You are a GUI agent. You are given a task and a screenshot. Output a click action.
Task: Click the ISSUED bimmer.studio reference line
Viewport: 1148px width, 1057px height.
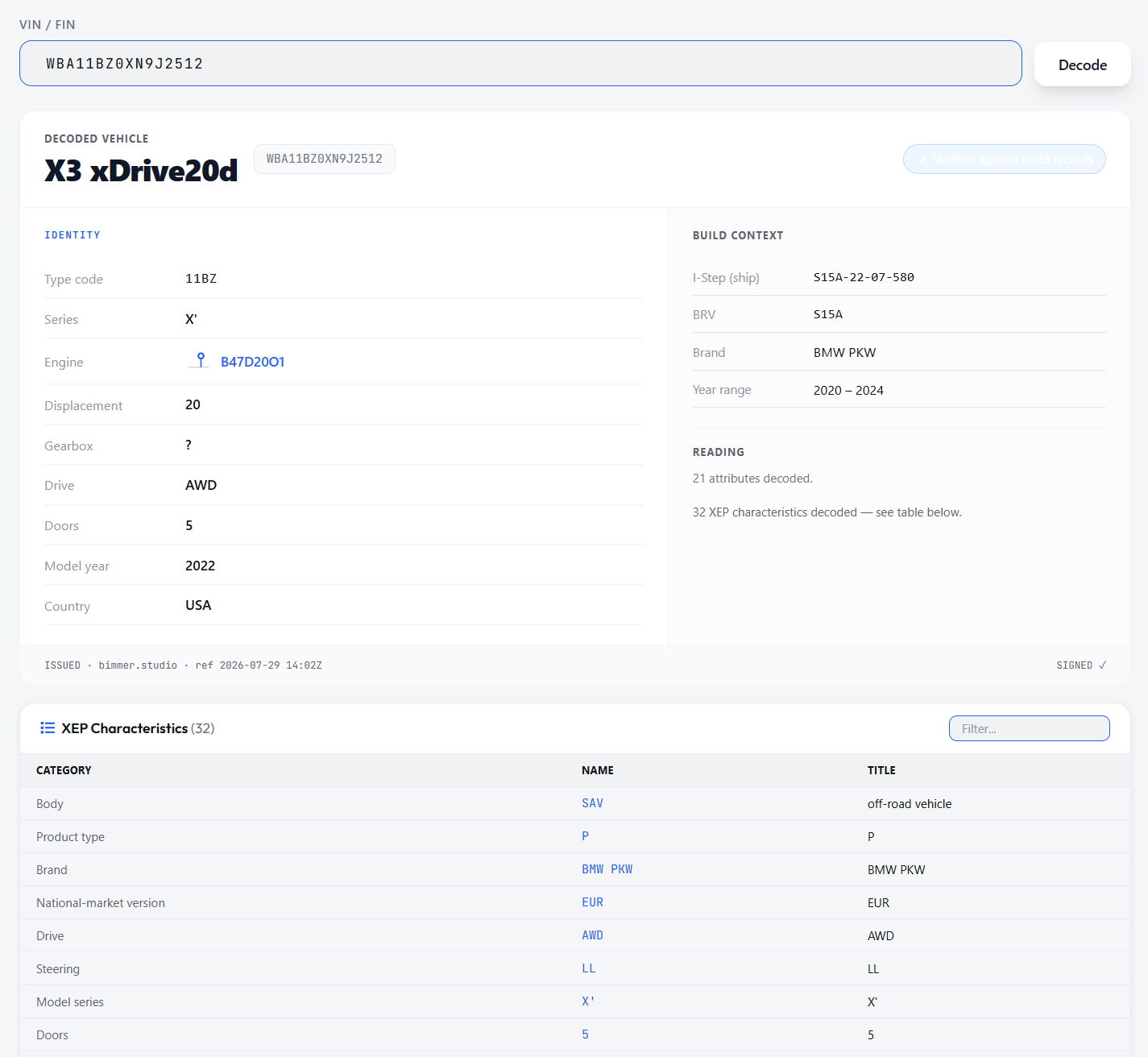coord(183,665)
